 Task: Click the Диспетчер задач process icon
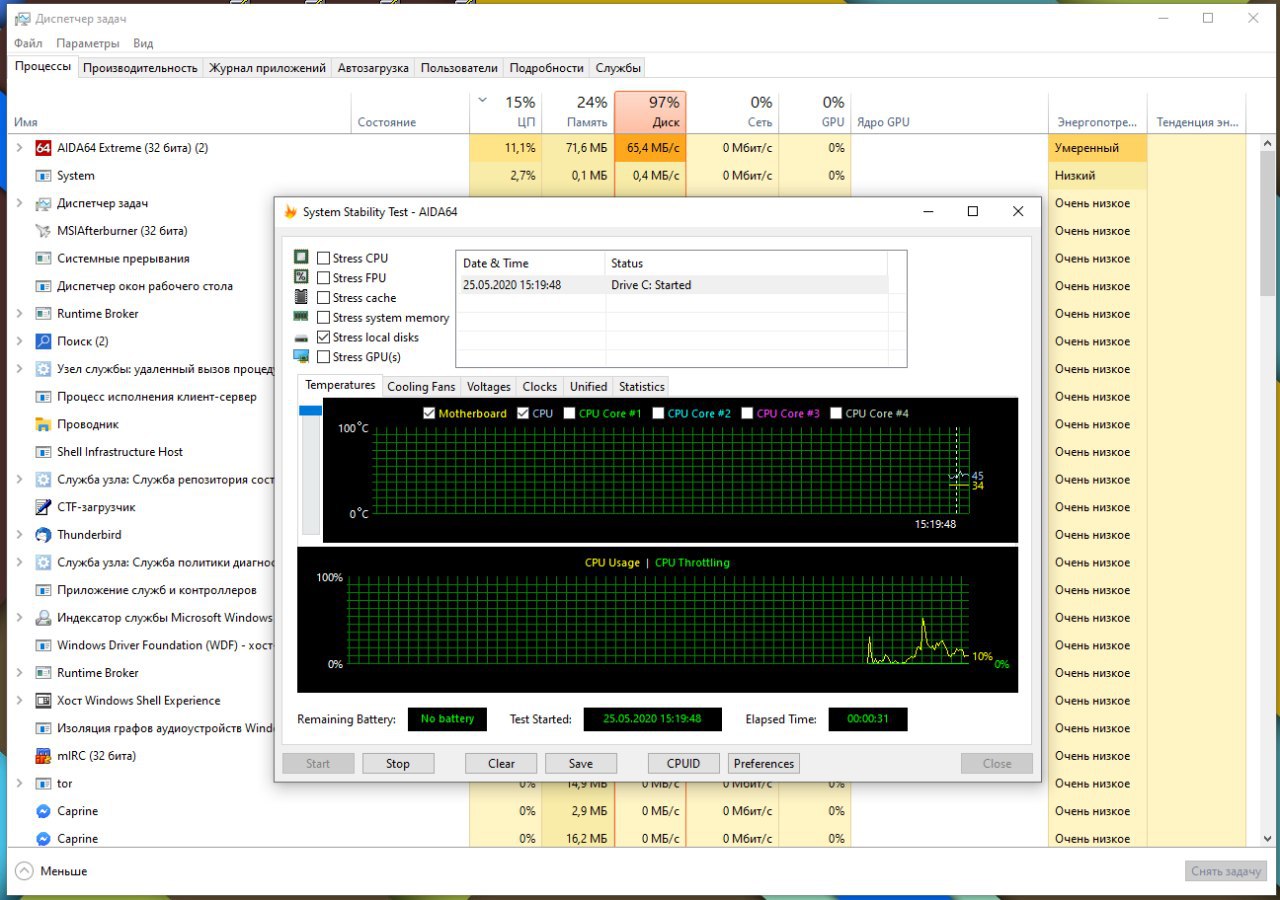pos(43,203)
